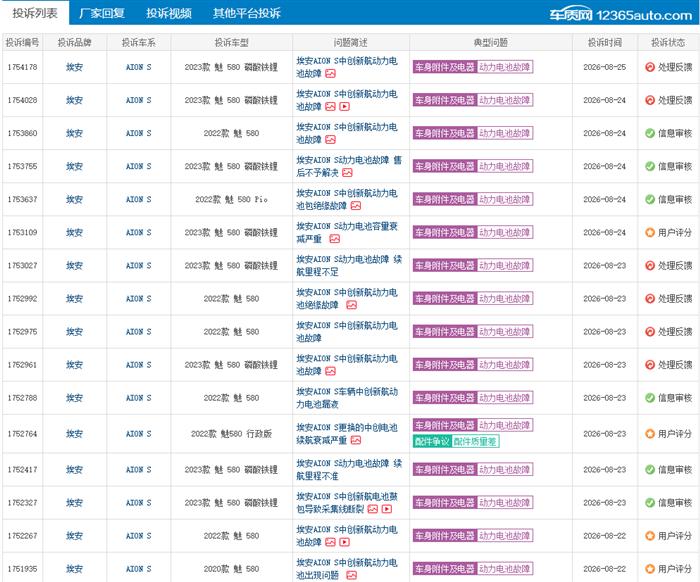Screen dimensions: 700x582
Task: Open the 投诉视频 tab
Action: [x=169, y=13]
